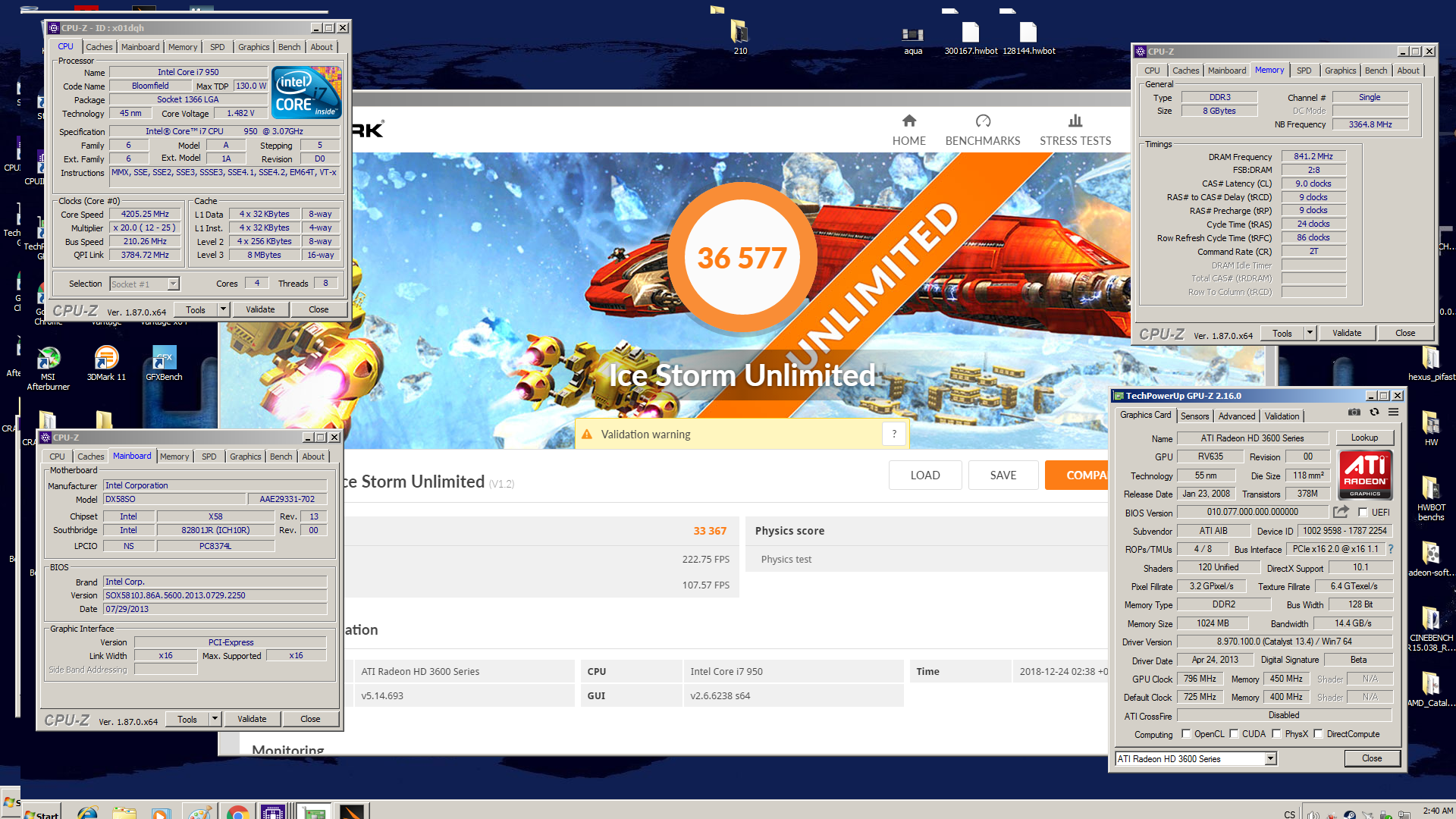Click the Validation warning triangle icon

pos(586,434)
